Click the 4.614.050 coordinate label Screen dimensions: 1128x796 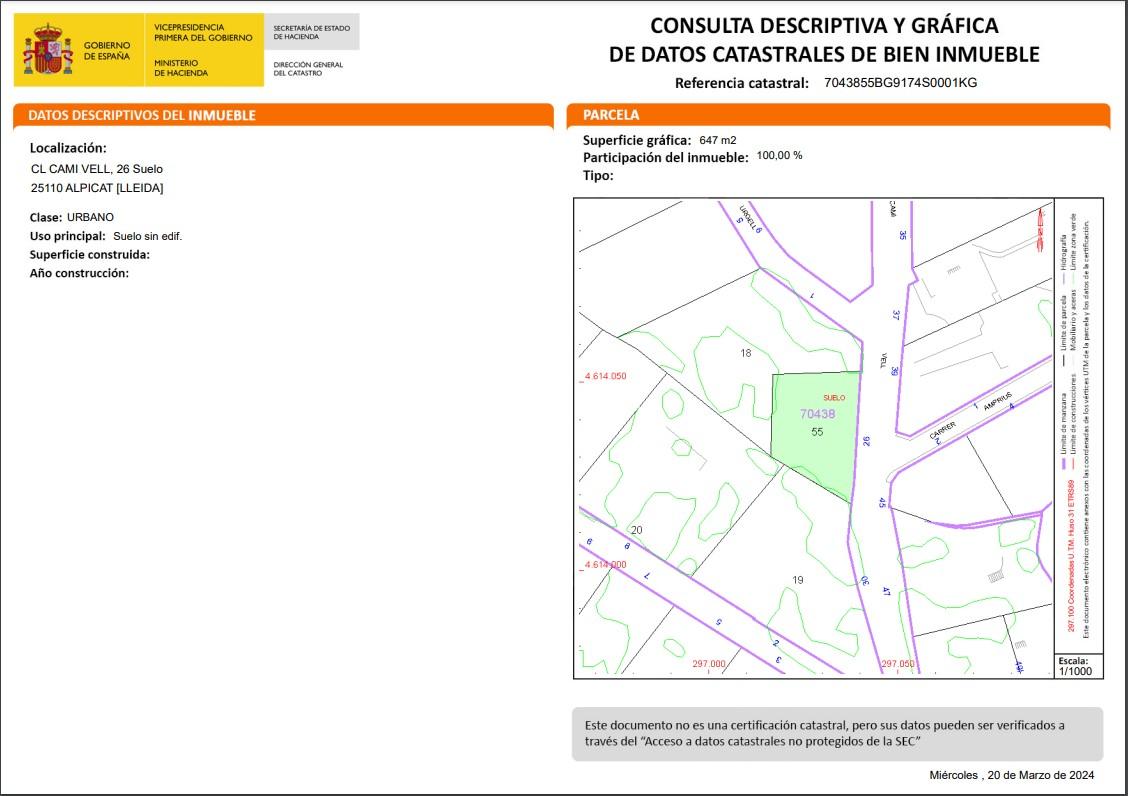[604, 376]
